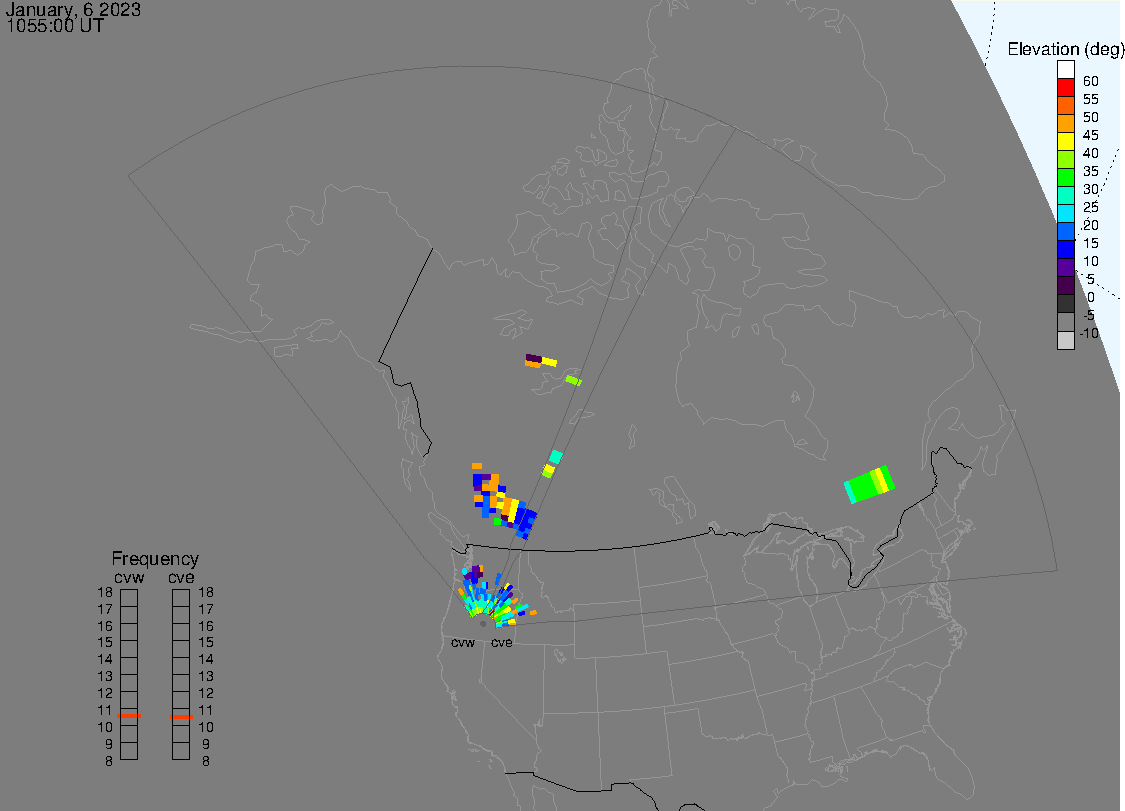The image size is (1125, 811).
Task: Click the dark purple echo cell in northern Canada
Action: pos(534,358)
